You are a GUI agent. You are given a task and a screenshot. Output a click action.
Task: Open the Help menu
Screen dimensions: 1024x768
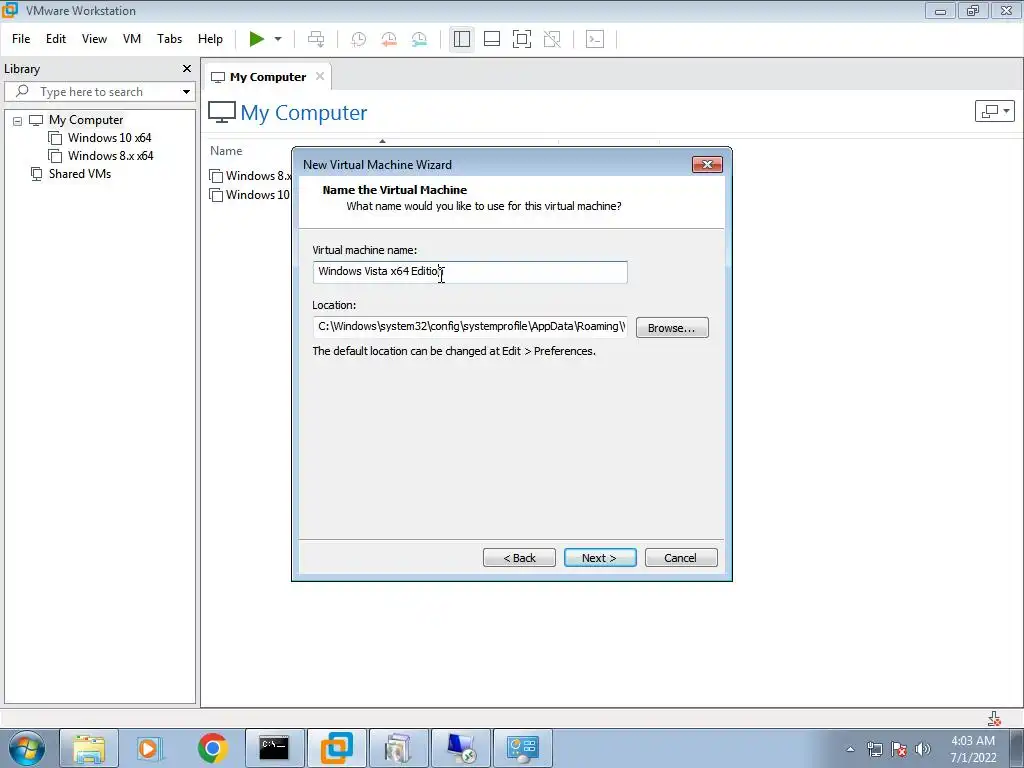tap(210, 39)
